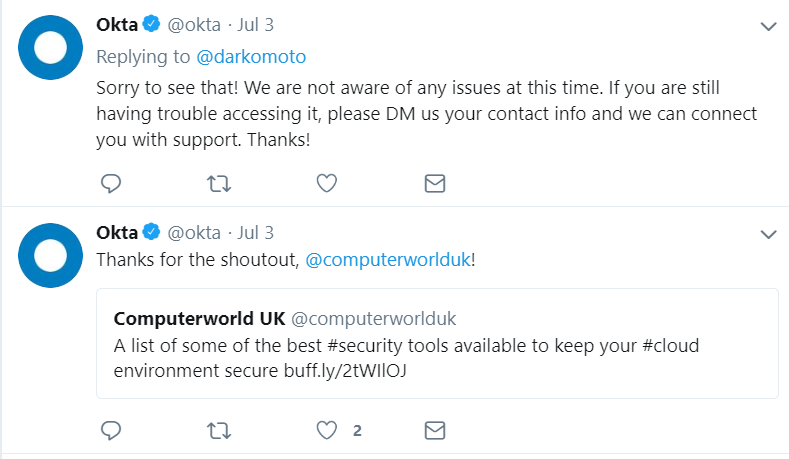Like the tweet about not aware of issues
Screen dimensions: 789x459
(x=327, y=183)
